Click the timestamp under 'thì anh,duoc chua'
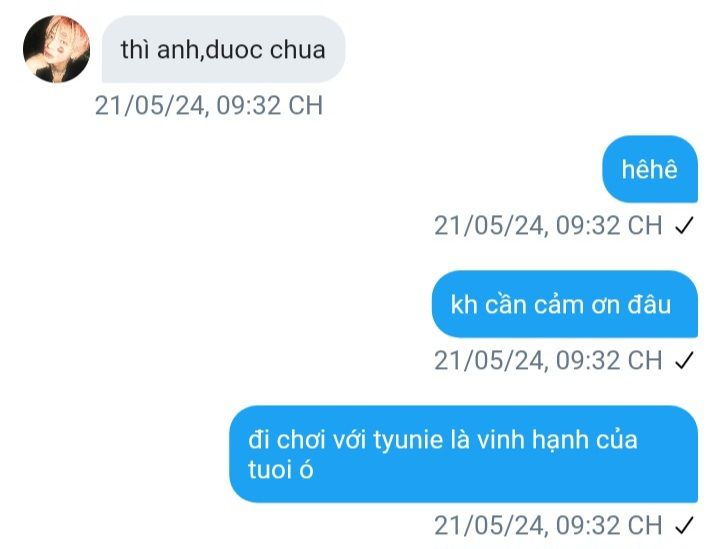Viewport: 720px width, 549px height. pyautogui.click(x=209, y=105)
